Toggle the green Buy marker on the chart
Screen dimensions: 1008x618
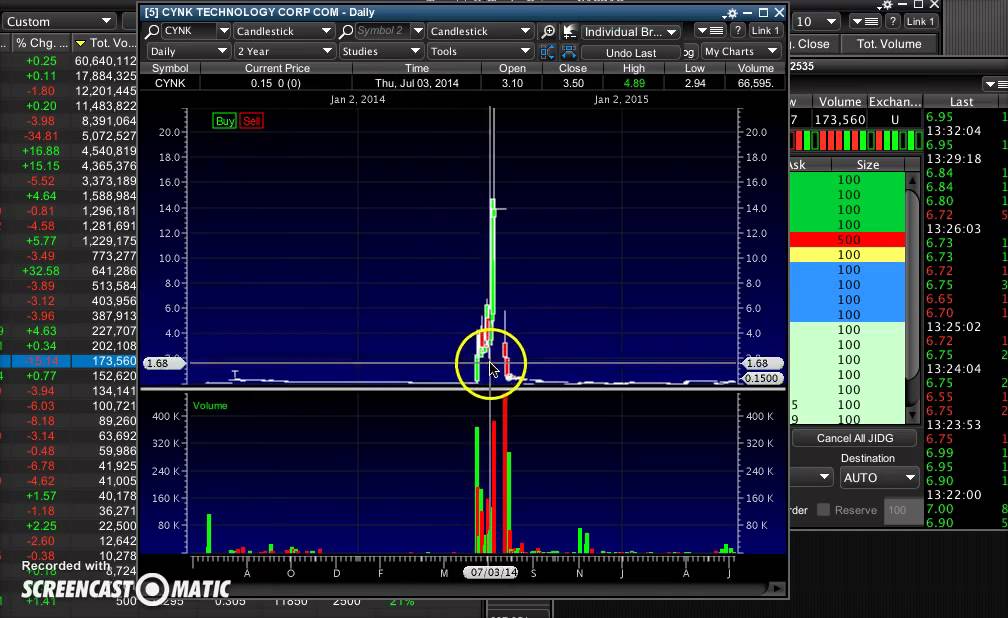(x=224, y=121)
